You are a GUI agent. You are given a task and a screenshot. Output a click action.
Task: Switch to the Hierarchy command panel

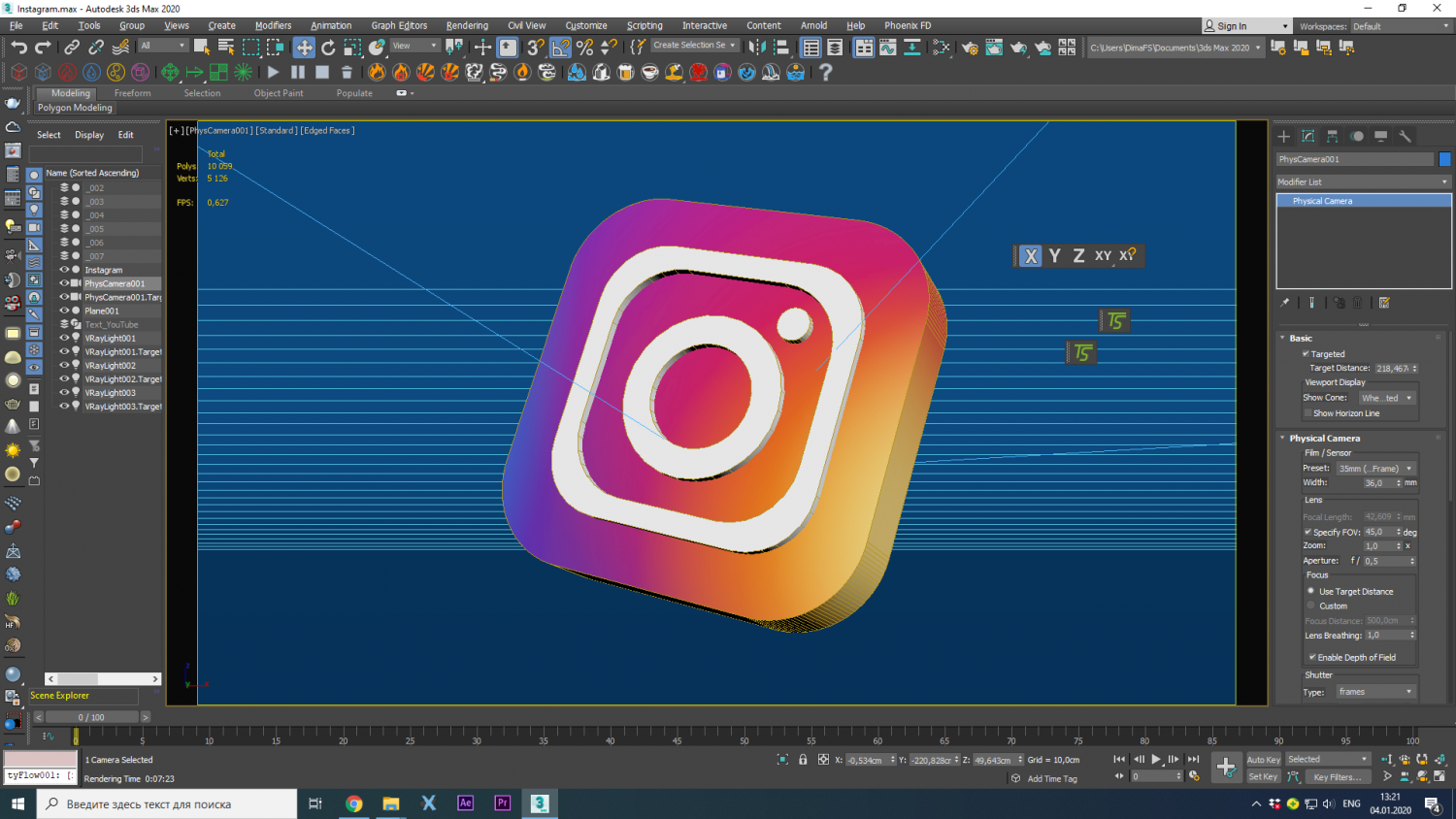pyautogui.click(x=1332, y=137)
